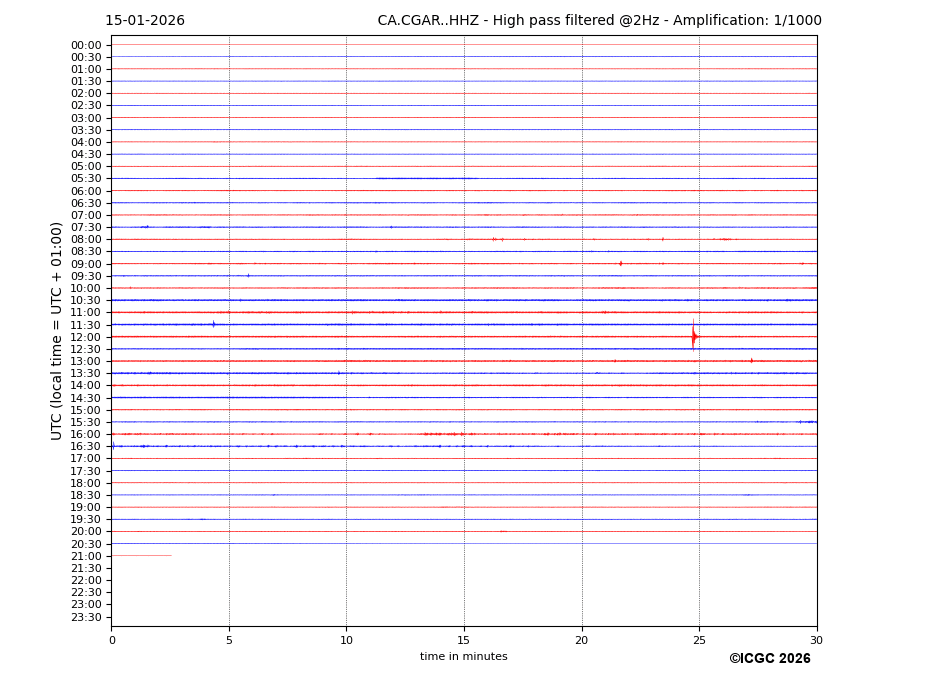Click the large red spike on the 12:00 trace
The width and height of the screenshot is (927, 696).
[x=693, y=337]
